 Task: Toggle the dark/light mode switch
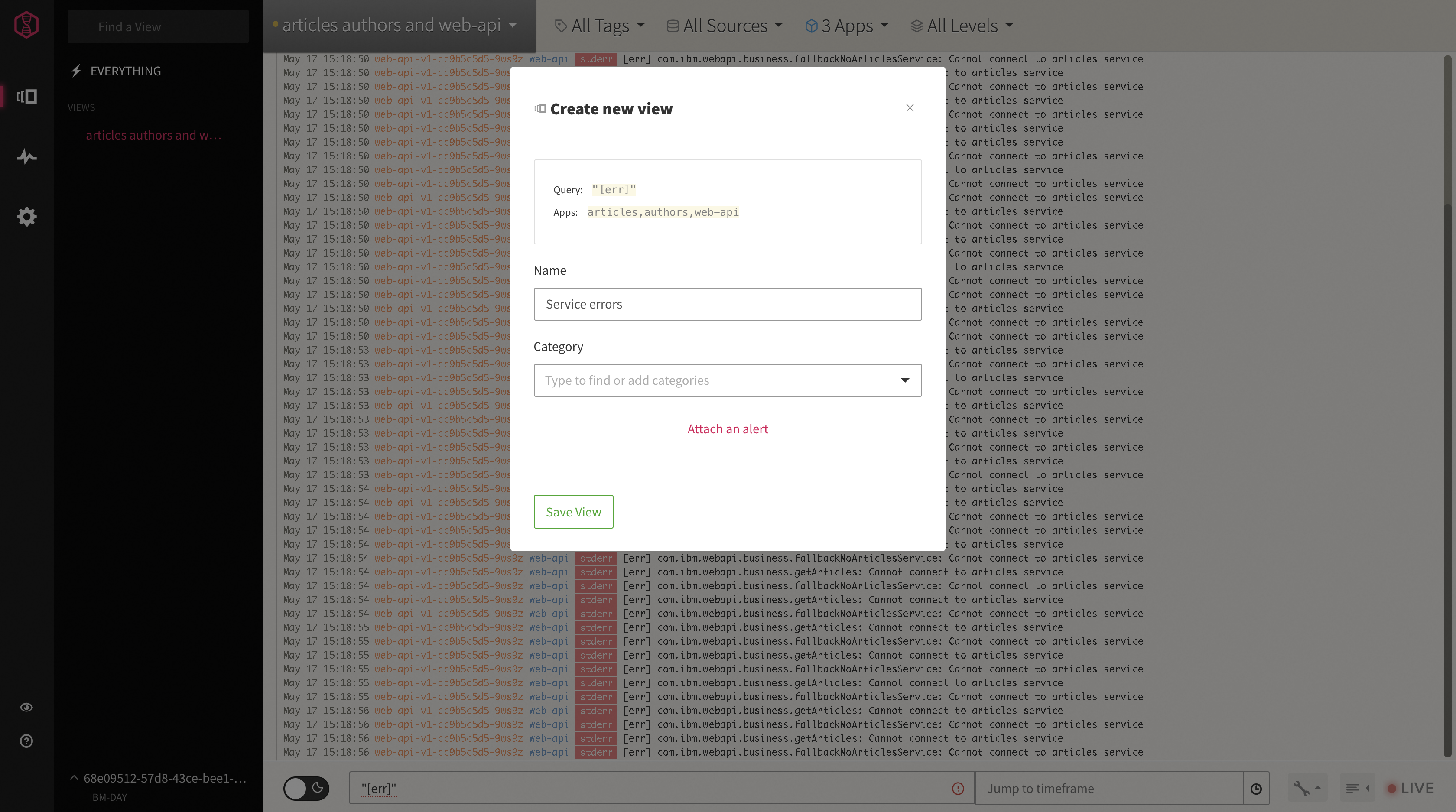point(306,788)
